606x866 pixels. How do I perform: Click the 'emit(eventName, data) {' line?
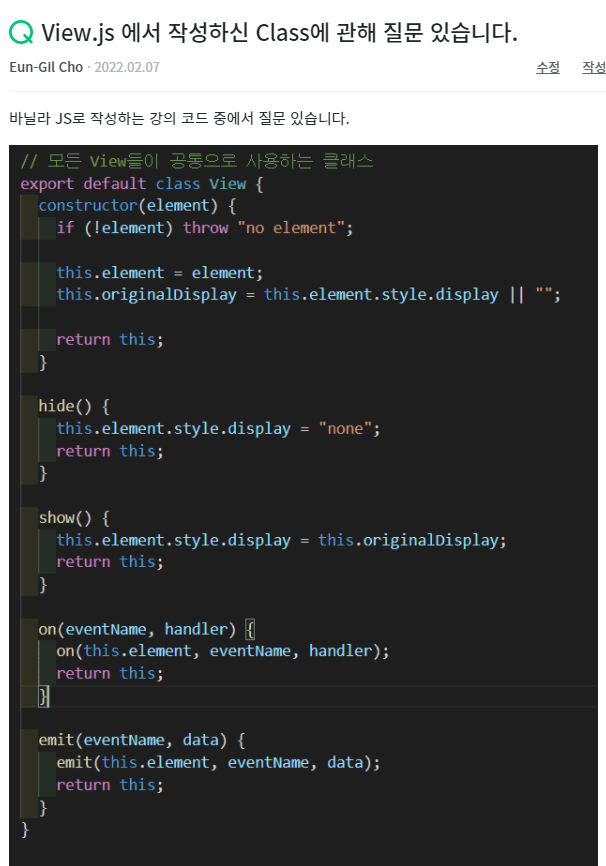point(142,741)
